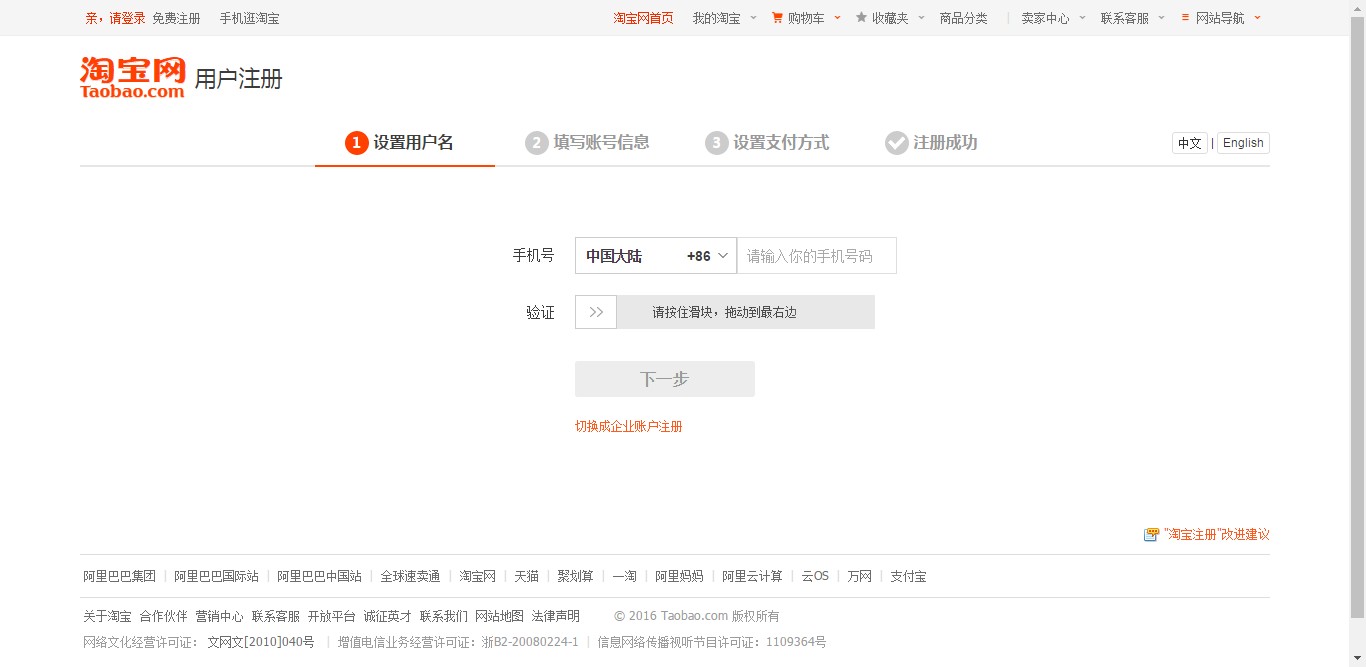Open 手机逛淘宝 link
The image size is (1366, 667).
pyautogui.click(x=250, y=18)
